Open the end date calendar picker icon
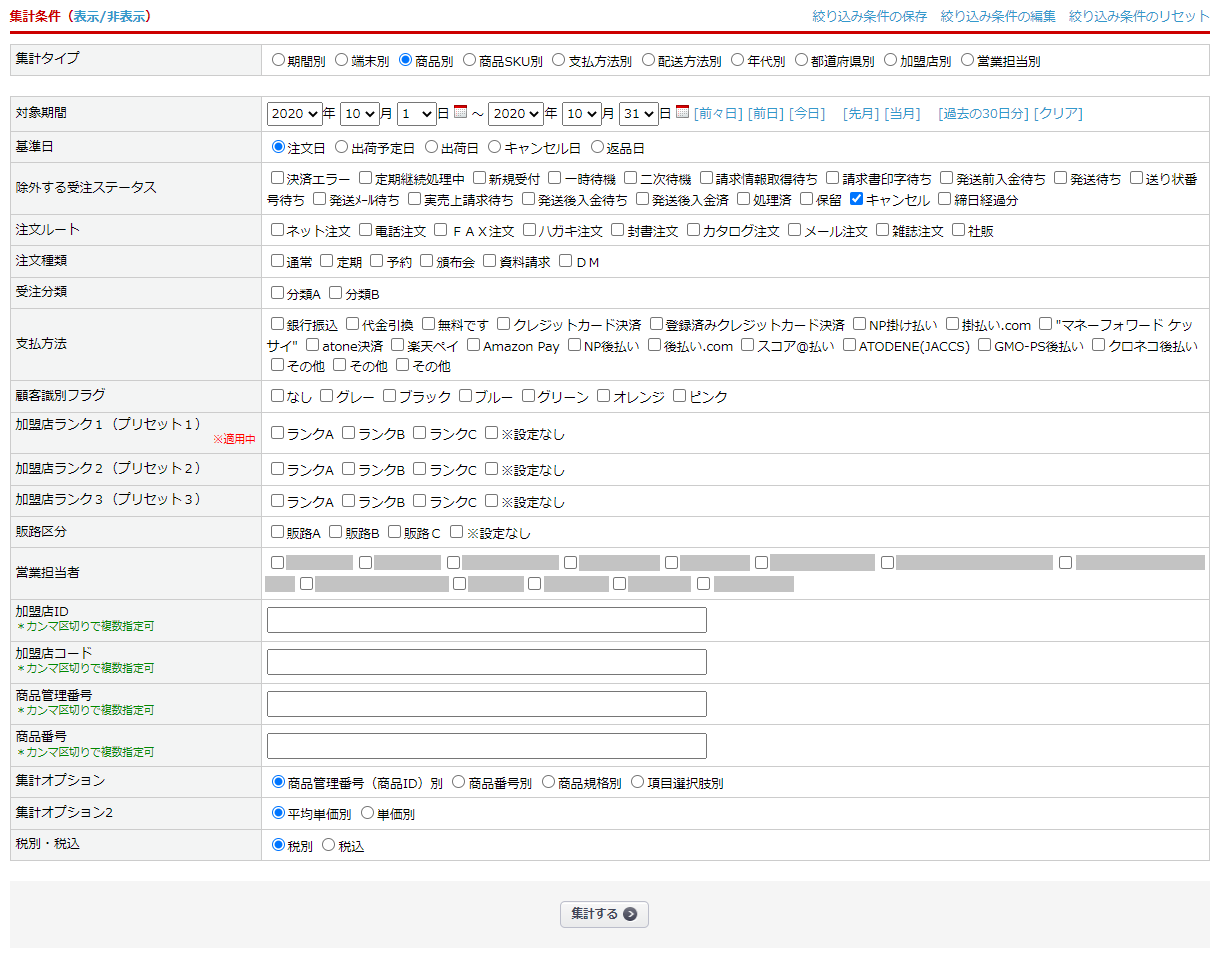This screenshot has width=1227, height=959. (682, 113)
